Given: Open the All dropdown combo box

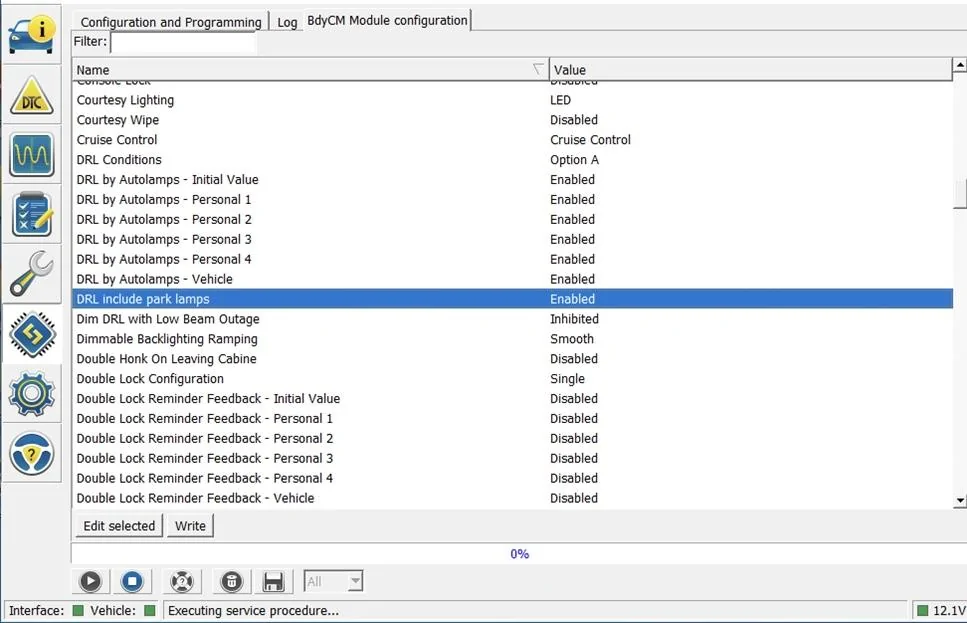Looking at the screenshot, I should (334, 581).
